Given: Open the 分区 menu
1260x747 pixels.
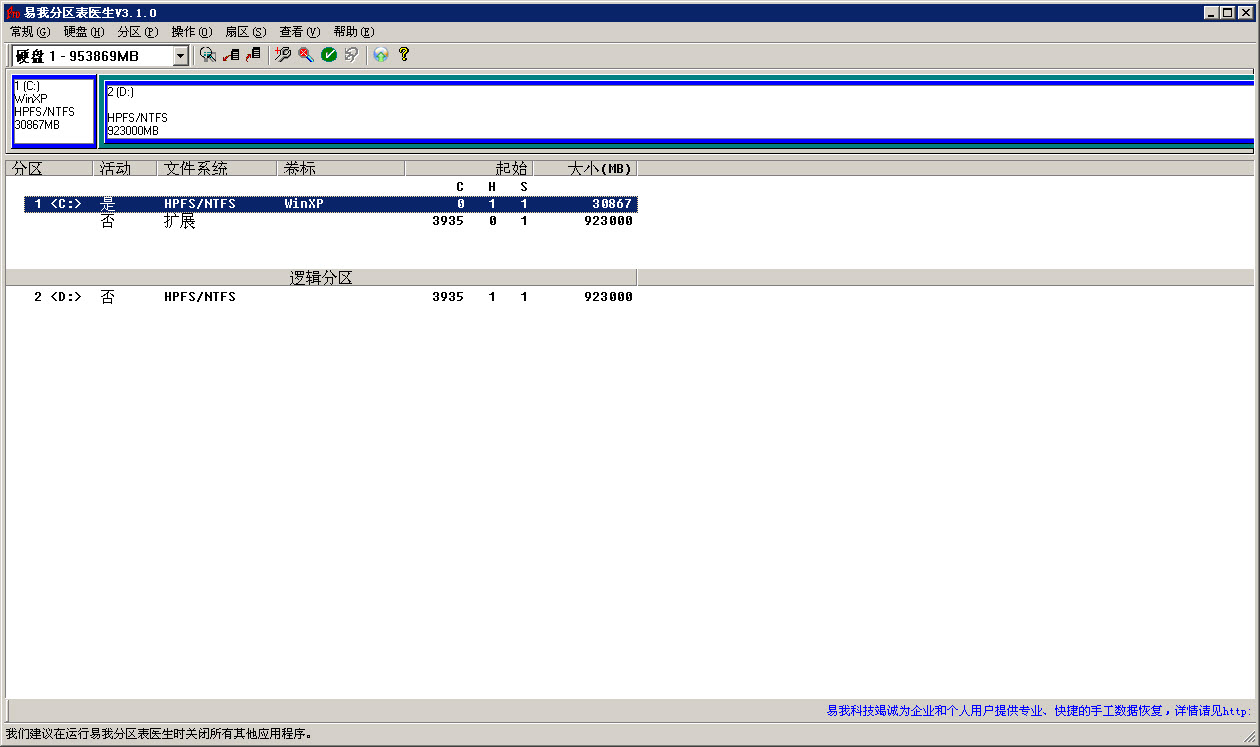Looking at the screenshot, I should click(x=137, y=32).
